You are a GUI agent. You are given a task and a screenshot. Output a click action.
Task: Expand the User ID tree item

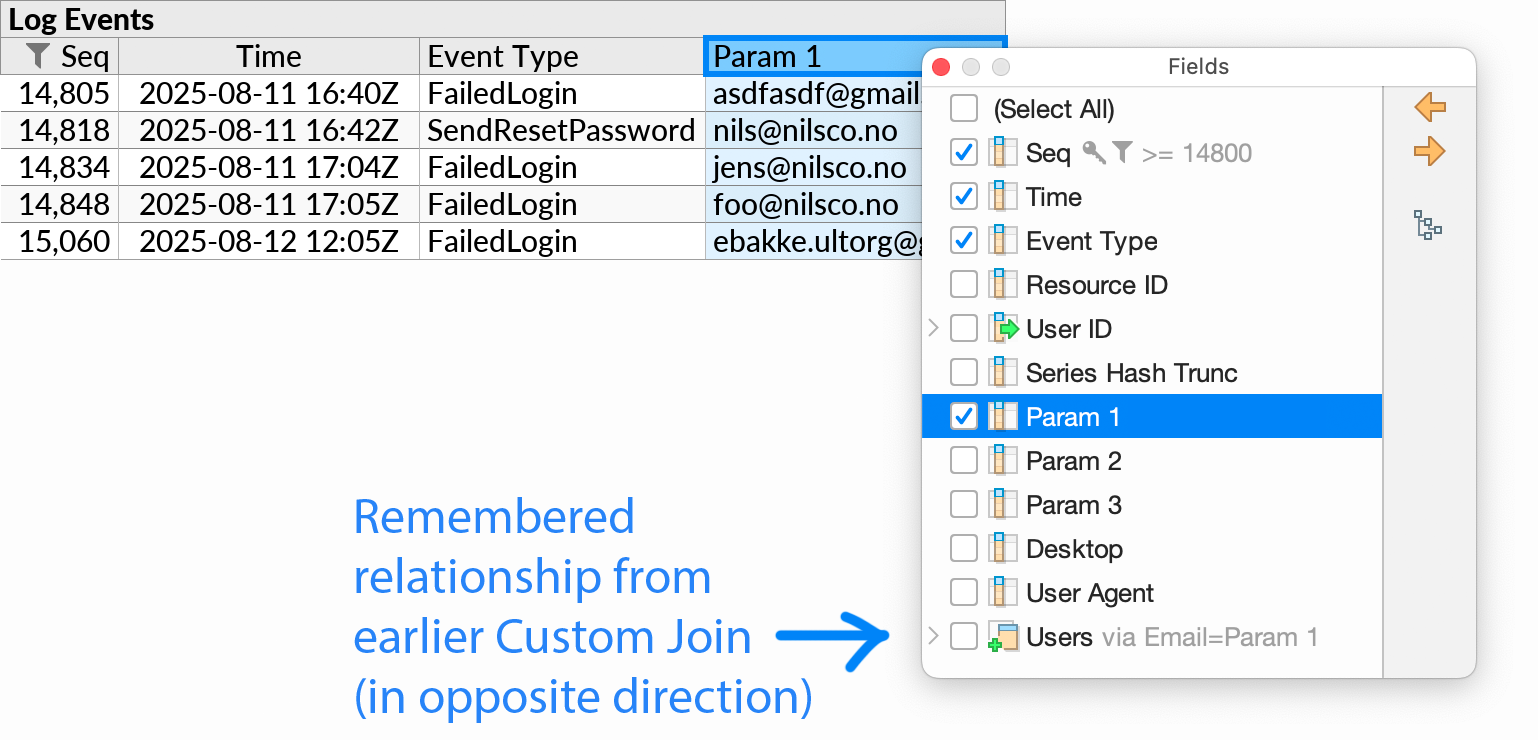(x=933, y=328)
